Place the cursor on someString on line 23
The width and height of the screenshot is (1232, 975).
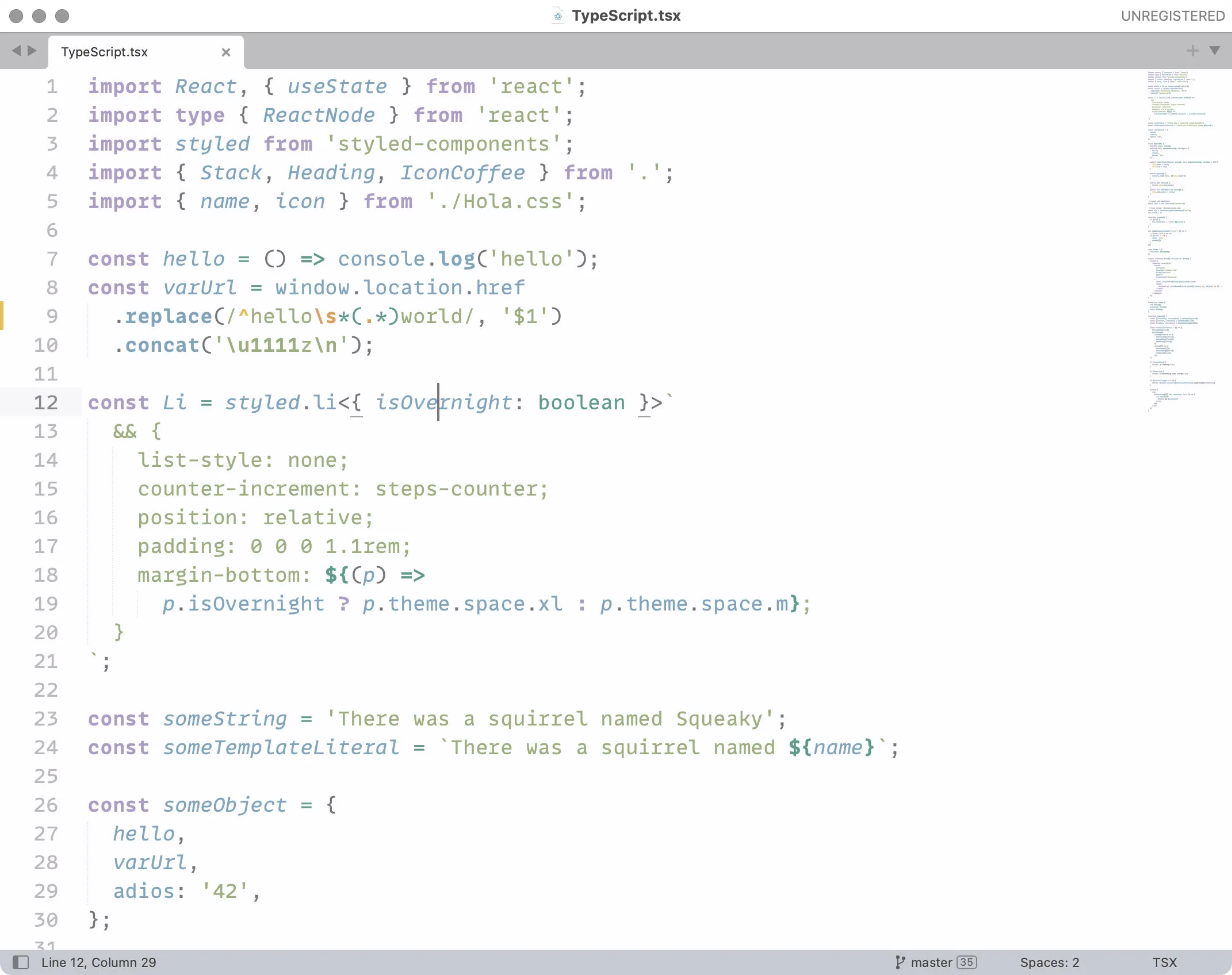pyautogui.click(x=225, y=719)
